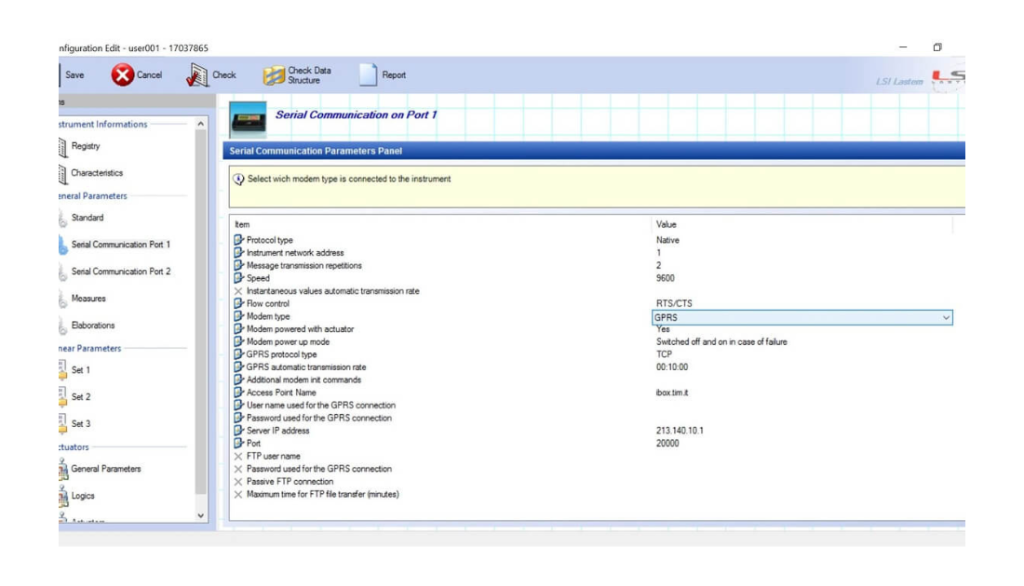This screenshot has width=1024, height=586.
Task: Open the Report document icon
Action: 368,75
